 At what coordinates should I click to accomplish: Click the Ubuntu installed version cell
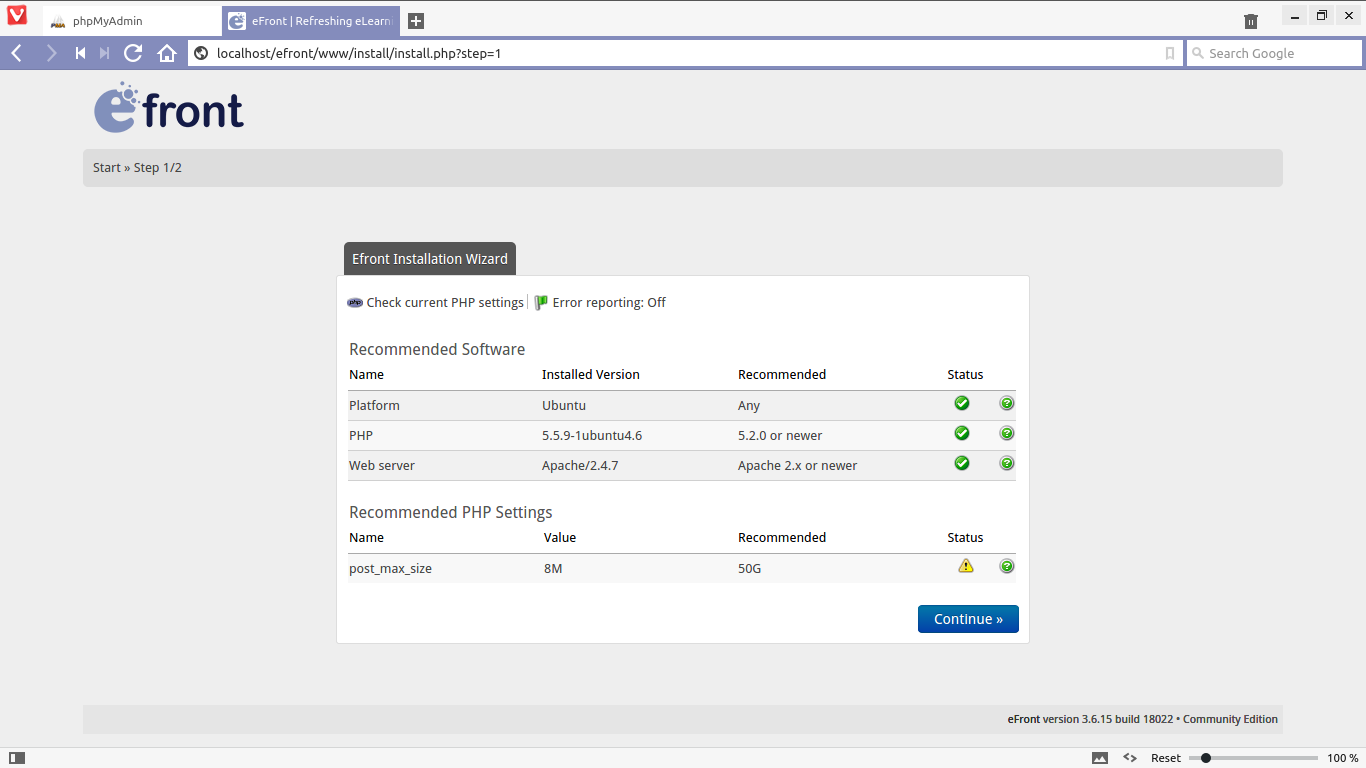tap(564, 405)
